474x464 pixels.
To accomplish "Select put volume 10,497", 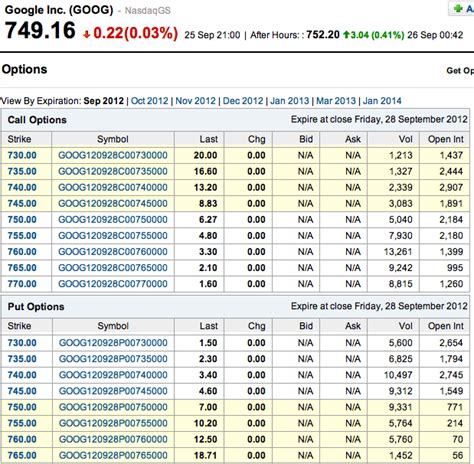I will pyautogui.click(x=398, y=375).
